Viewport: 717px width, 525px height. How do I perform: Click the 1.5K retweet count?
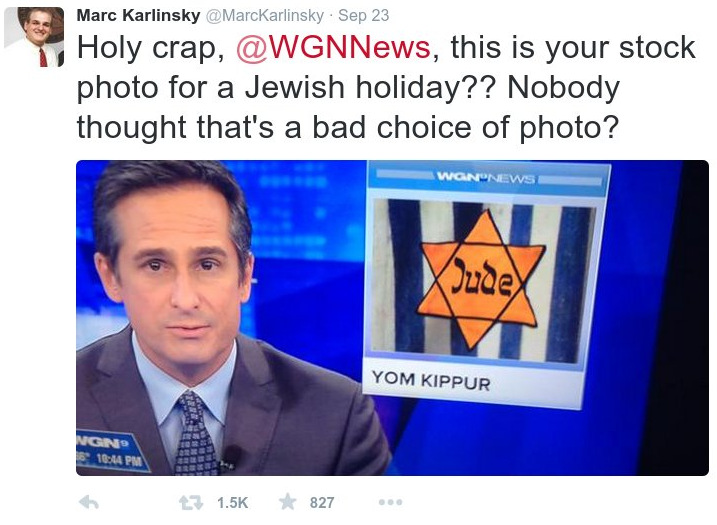232,503
